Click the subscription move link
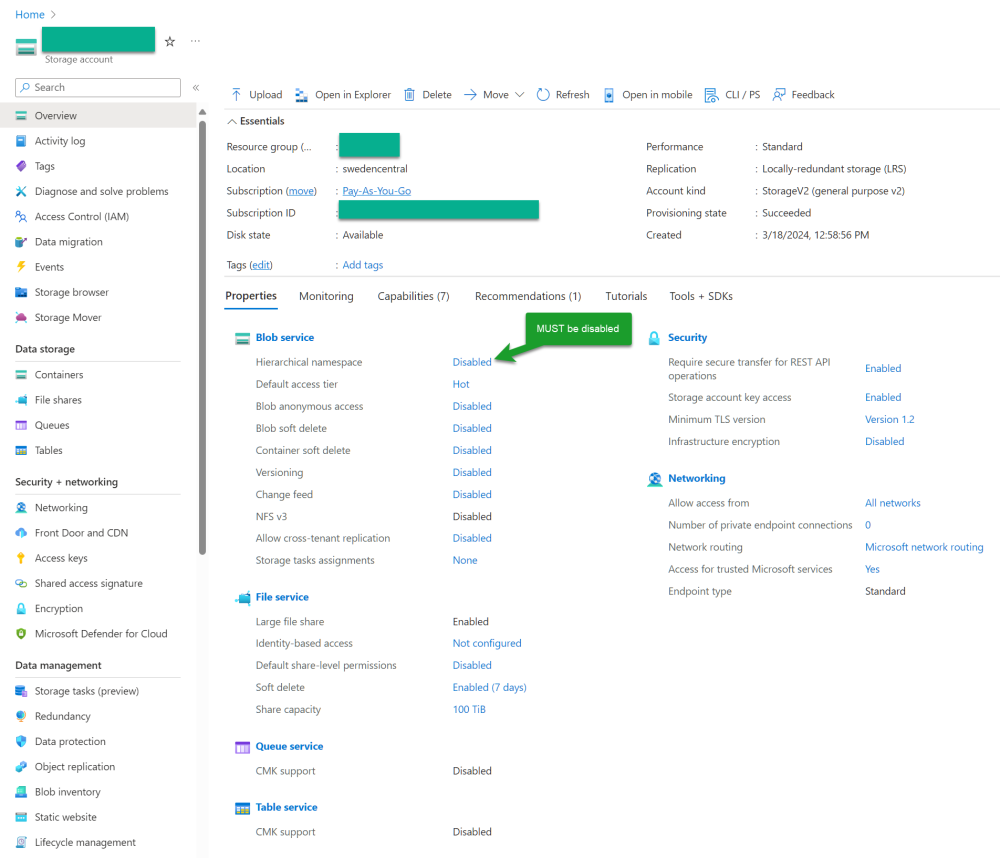The width and height of the screenshot is (1000, 858). (x=301, y=191)
